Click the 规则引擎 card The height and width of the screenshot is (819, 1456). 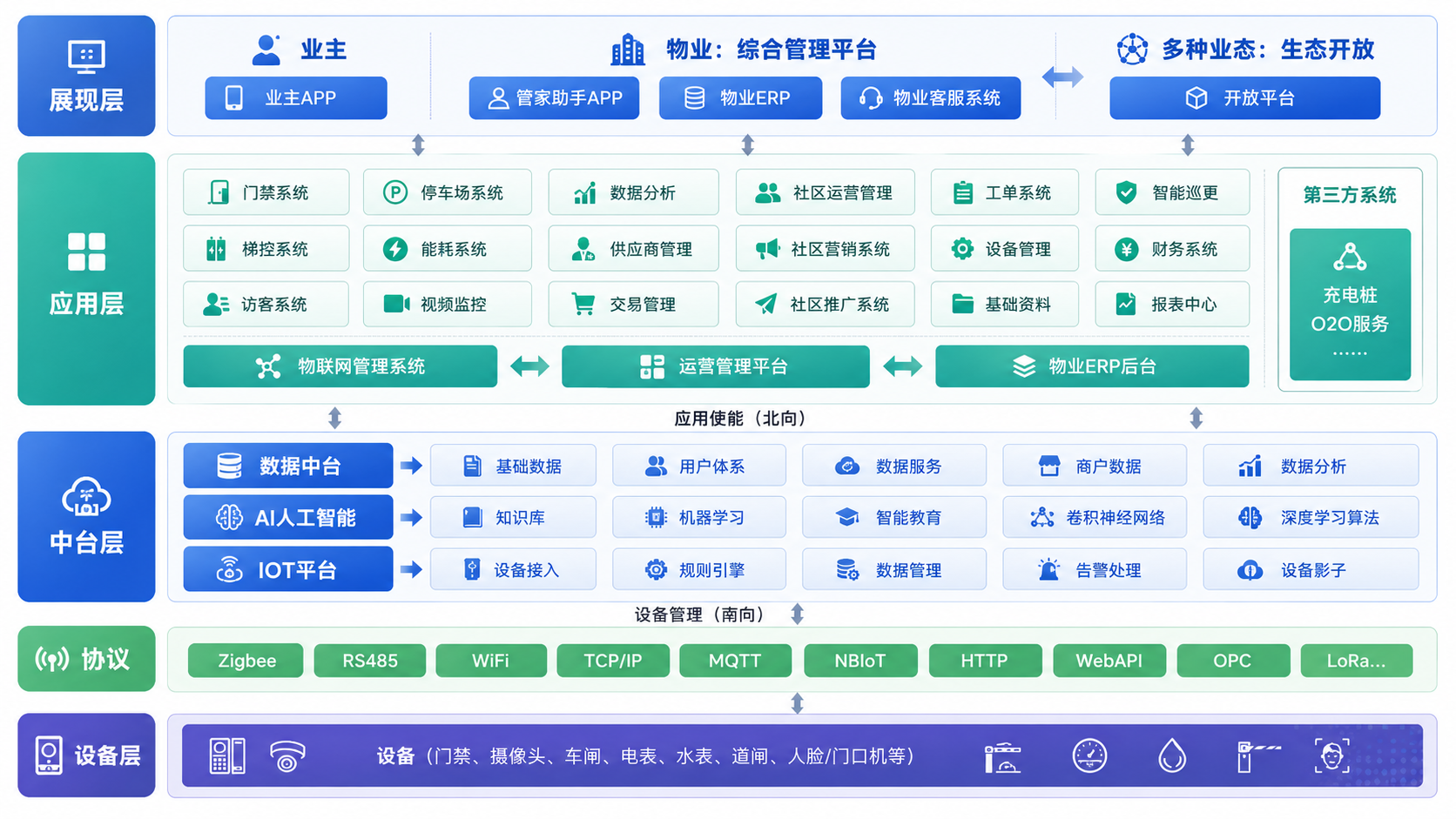coord(699,569)
